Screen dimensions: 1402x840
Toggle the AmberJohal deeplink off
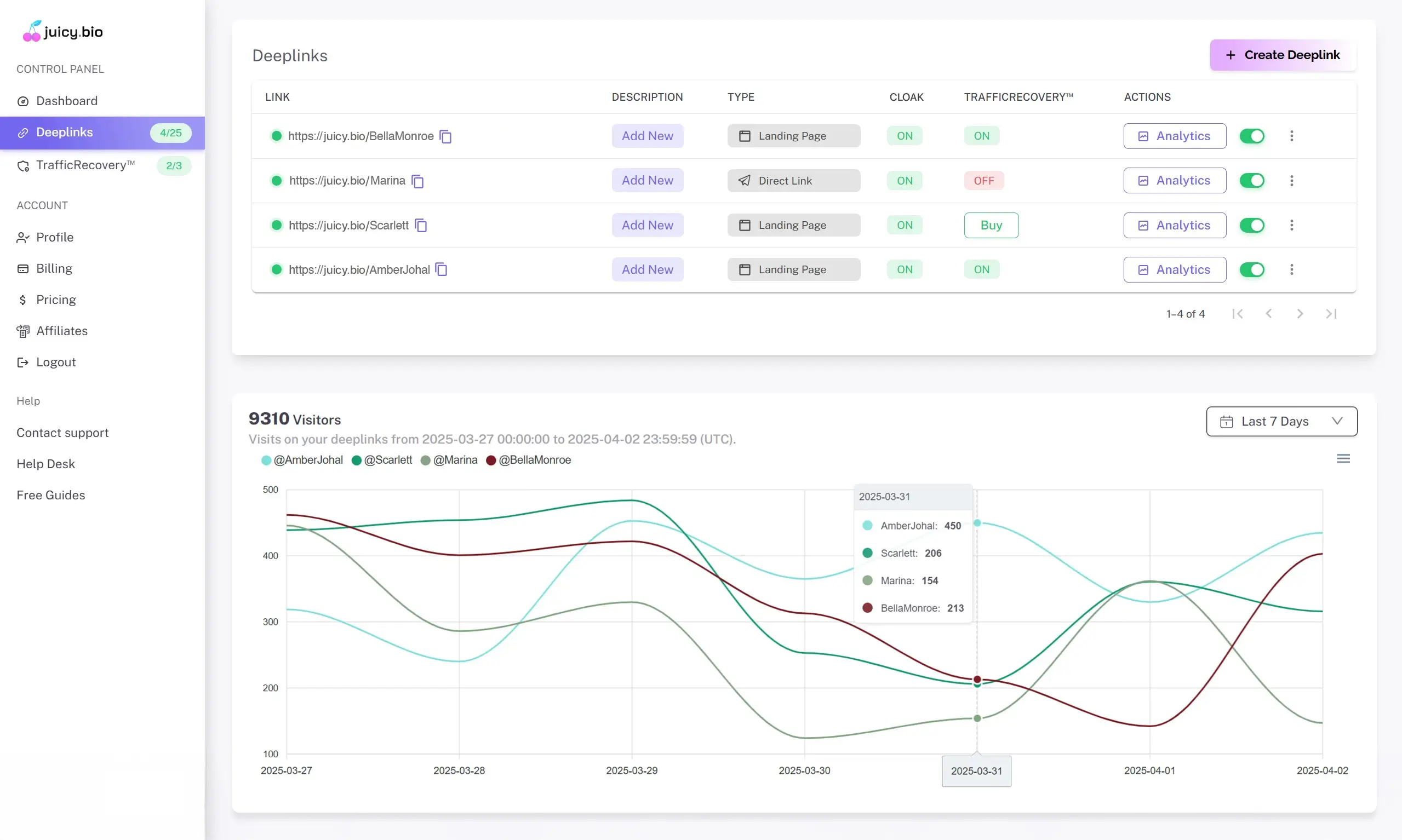[x=1251, y=270]
